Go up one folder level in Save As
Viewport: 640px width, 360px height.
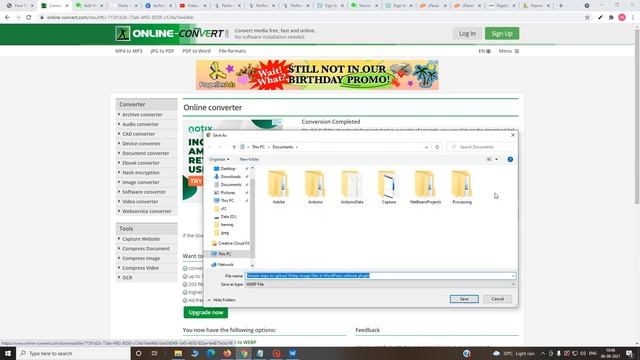click(x=234, y=147)
